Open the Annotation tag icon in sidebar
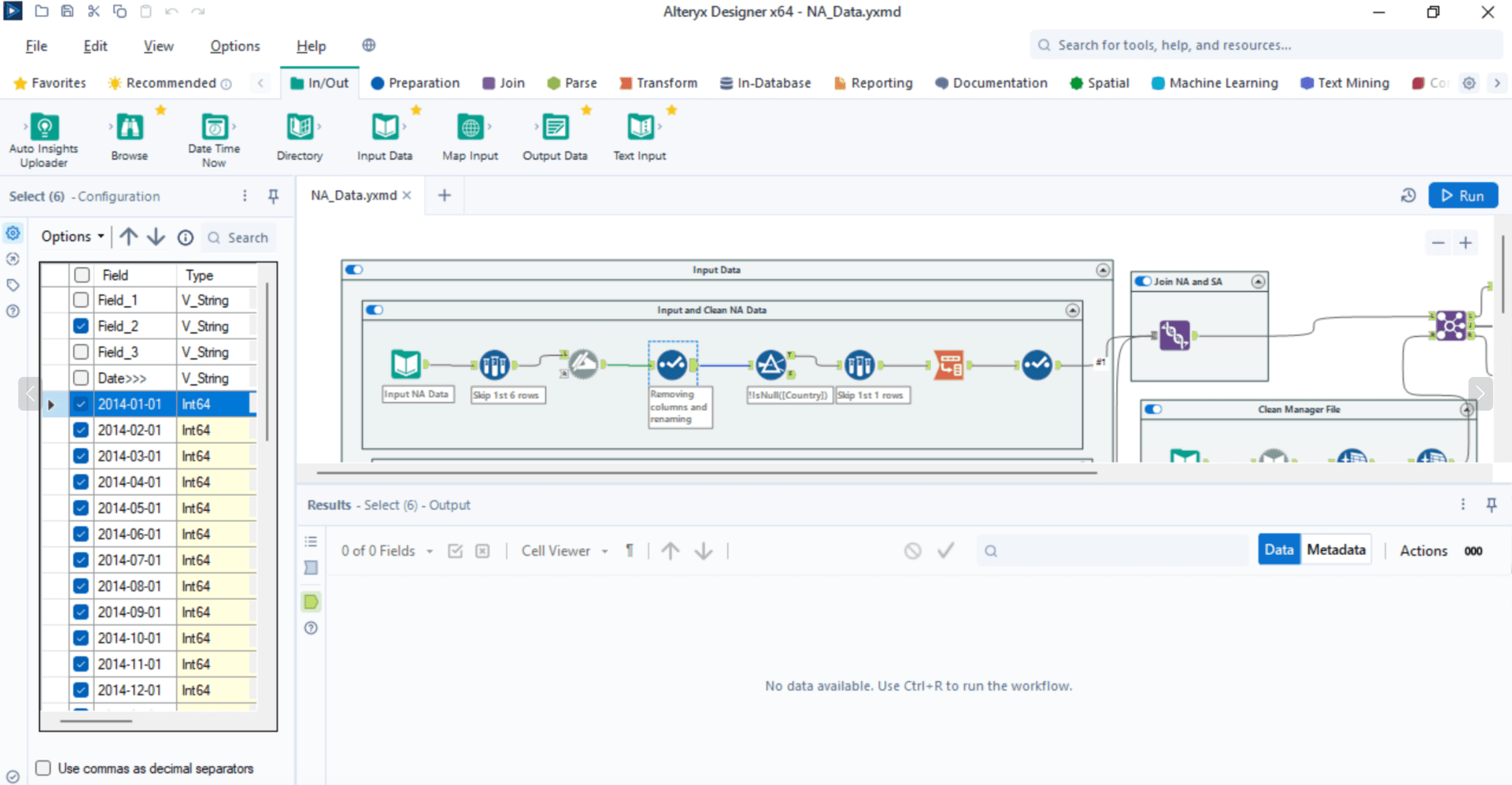 click(13, 285)
